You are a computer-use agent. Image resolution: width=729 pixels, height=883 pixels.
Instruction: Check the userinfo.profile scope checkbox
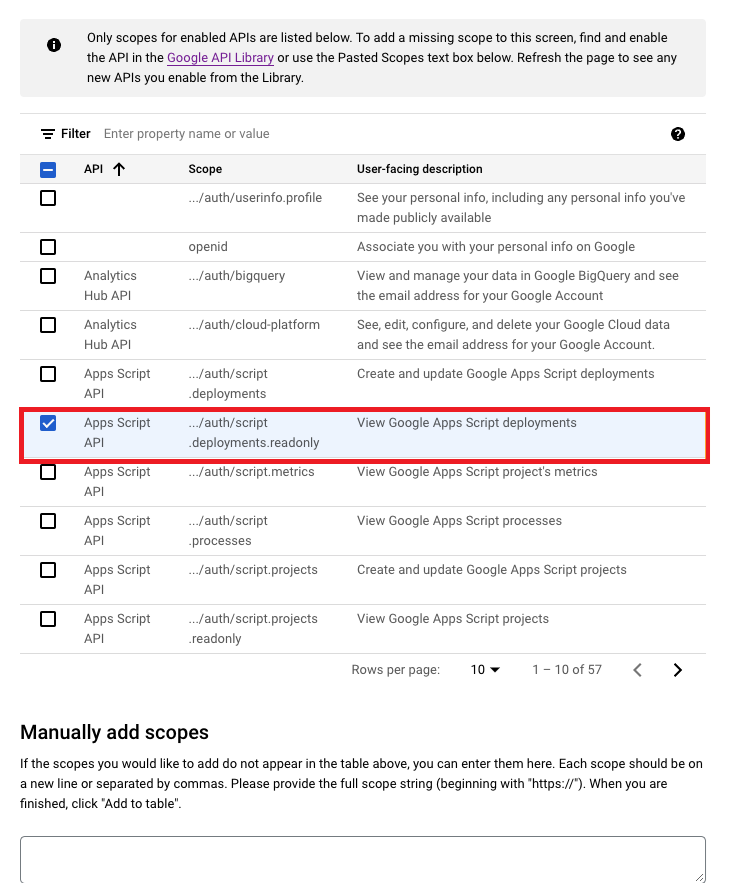pyautogui.click(x=48, y=198)
